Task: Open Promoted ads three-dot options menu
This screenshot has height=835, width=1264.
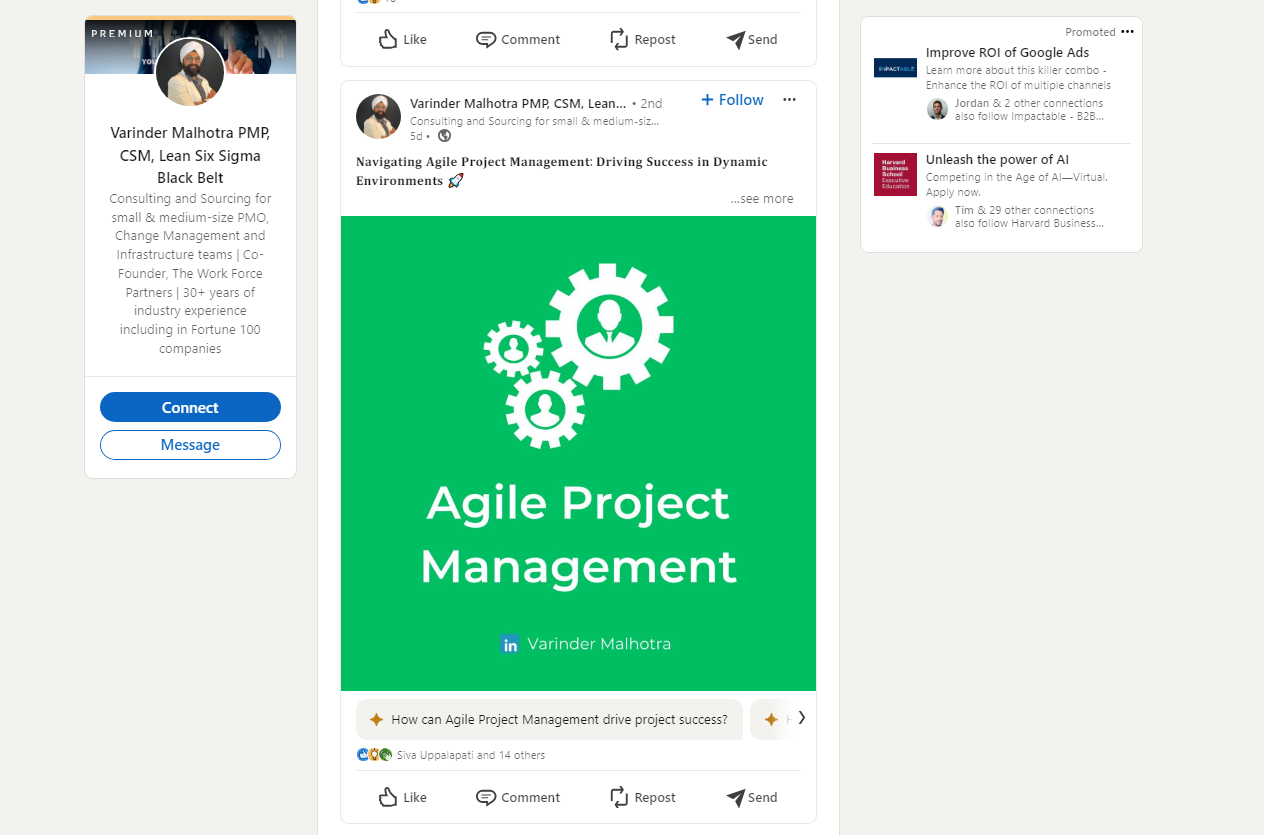Action: (1127, 32)
